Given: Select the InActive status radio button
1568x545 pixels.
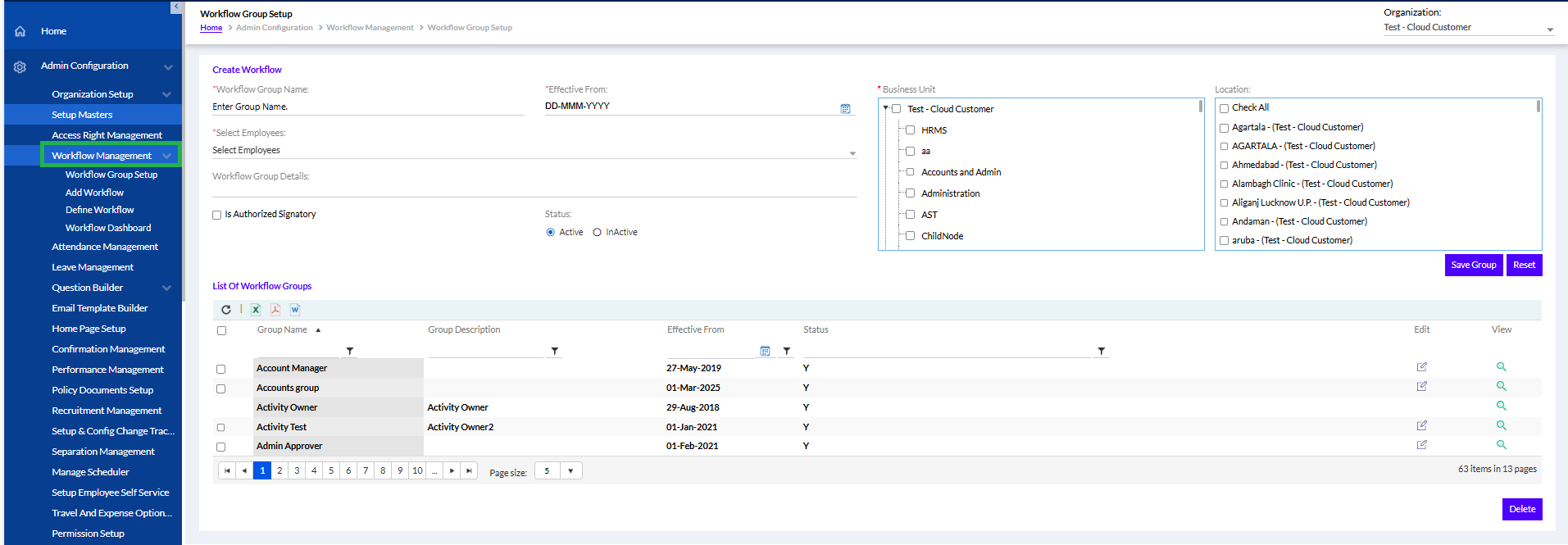Looking at the screenshot, I should coord(597,233).
